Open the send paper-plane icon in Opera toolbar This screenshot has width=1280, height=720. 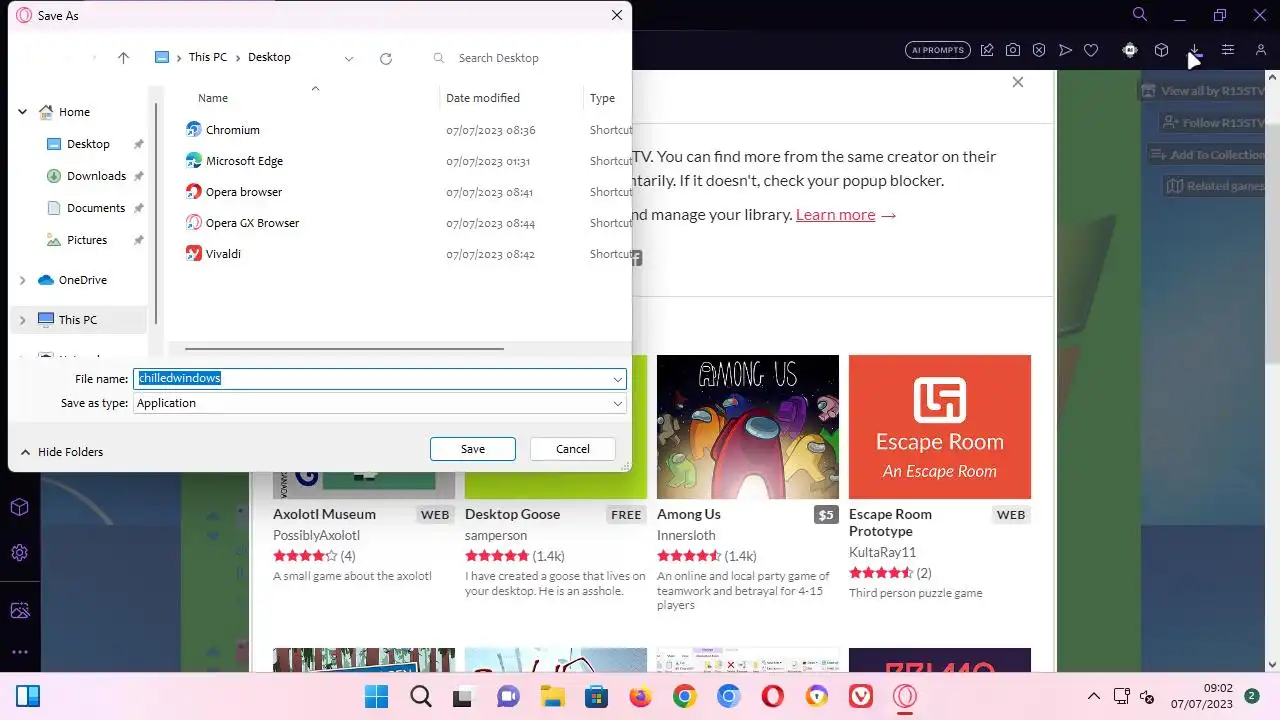(1065, 50)
